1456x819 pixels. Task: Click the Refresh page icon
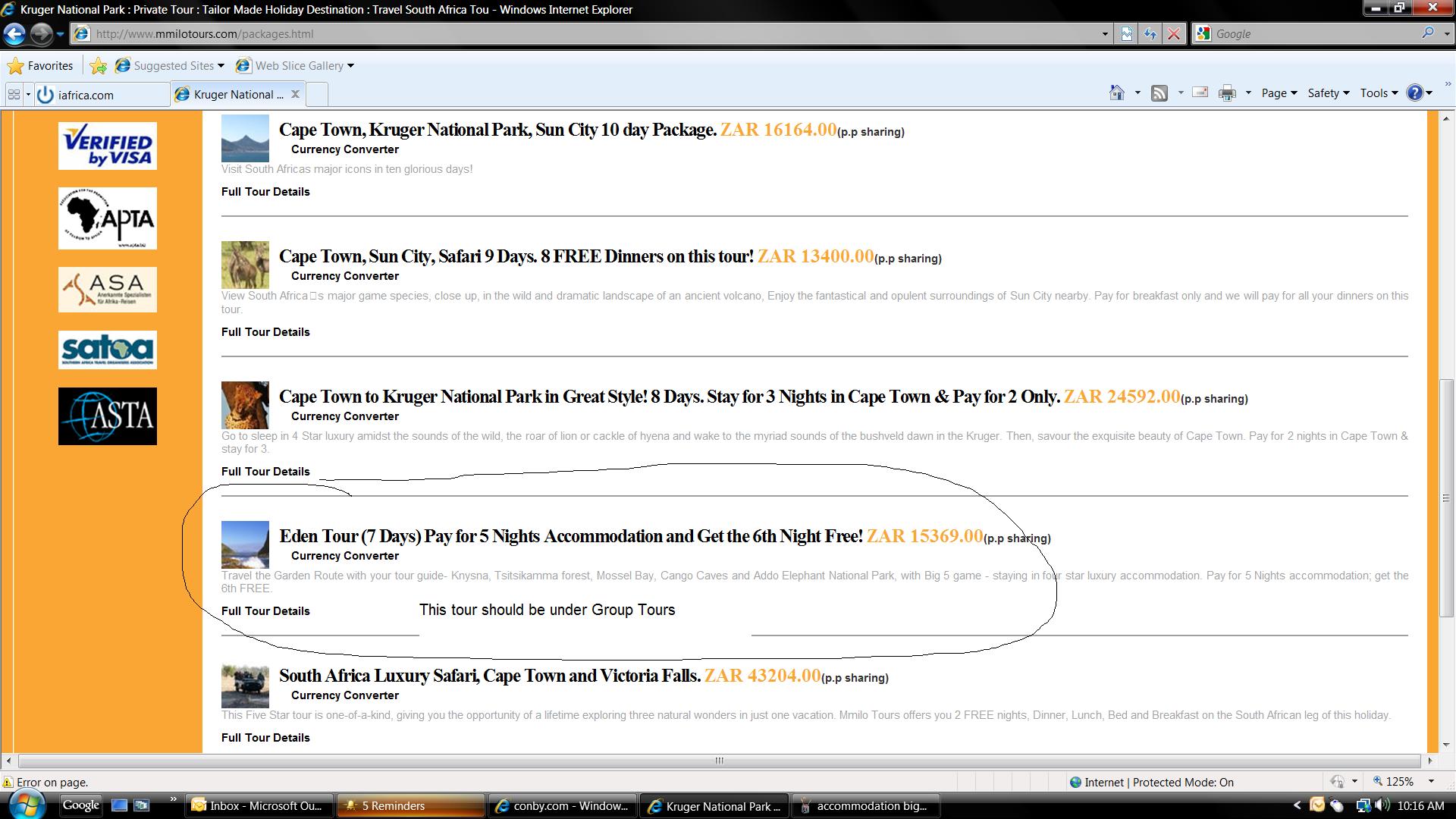(x=1150, y=33)
